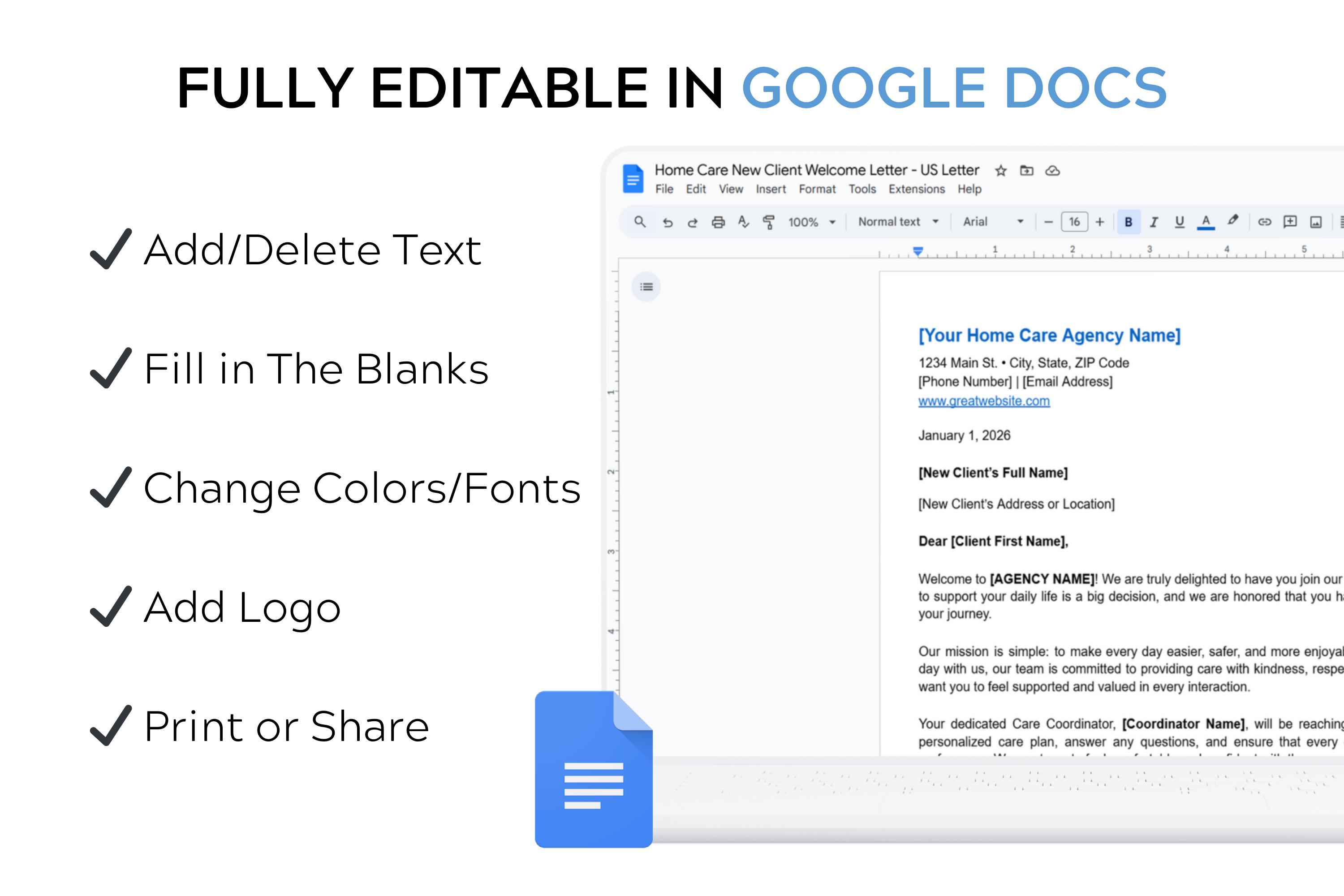Click the Add comment icon
This screenshot has height=896, width=1344.
tap(1290, 222)
